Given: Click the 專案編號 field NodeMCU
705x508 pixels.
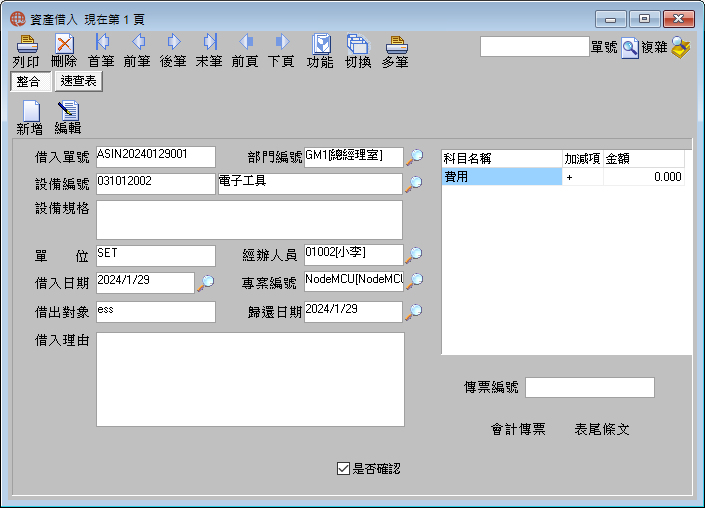Looking at the screenshot, I should [x=353, y=281].
